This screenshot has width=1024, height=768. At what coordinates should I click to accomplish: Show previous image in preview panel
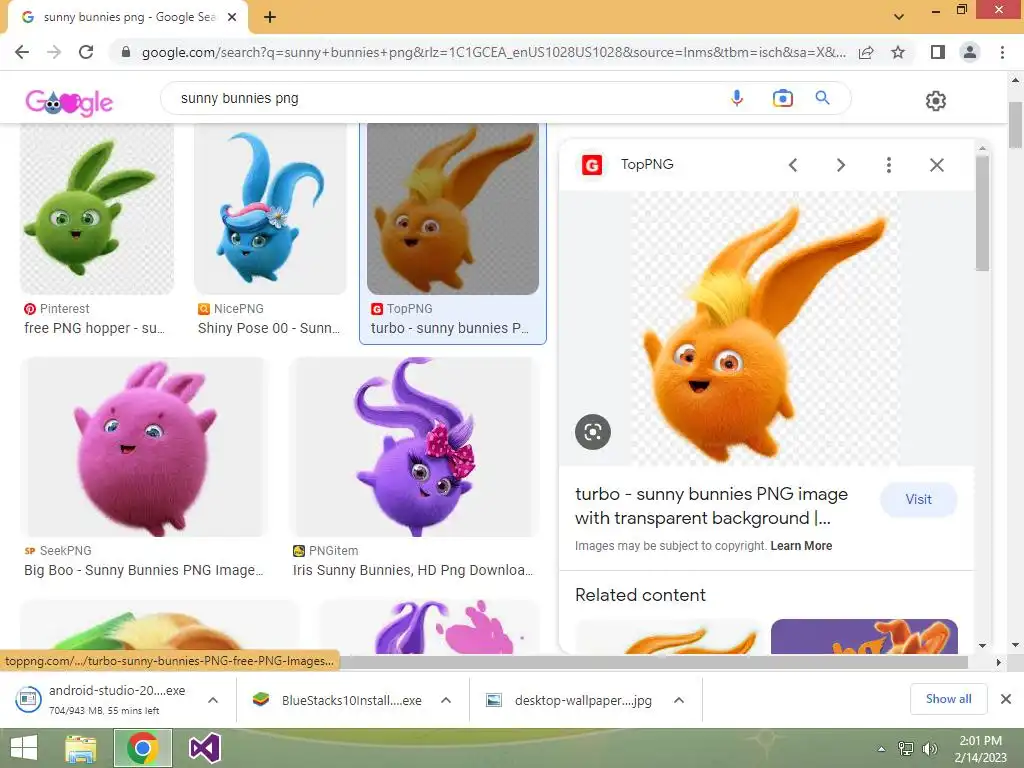click(793, 165)
